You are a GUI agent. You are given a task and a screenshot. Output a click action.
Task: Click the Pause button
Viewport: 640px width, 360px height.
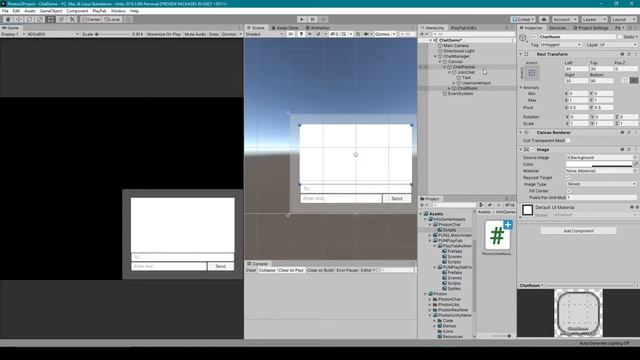[x=313, y=19]
